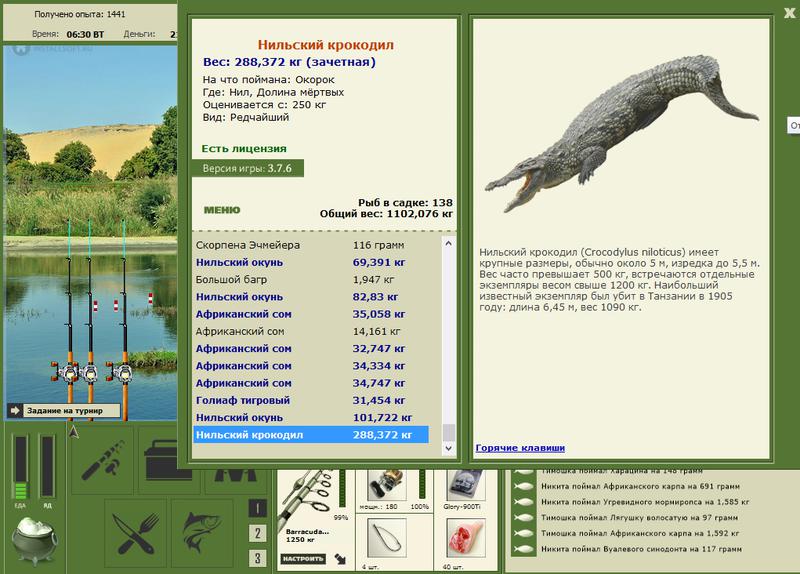The width and height of the screenshot is (800, 574).
Task: Click the fish list scrollbar thumb
Action: (x=448, y=433)
